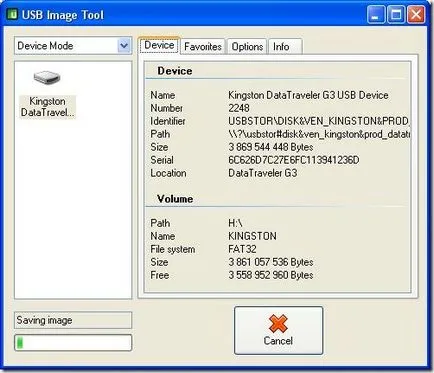
Task: Click the volume path 'H:\'
Action: coord(235,223)
